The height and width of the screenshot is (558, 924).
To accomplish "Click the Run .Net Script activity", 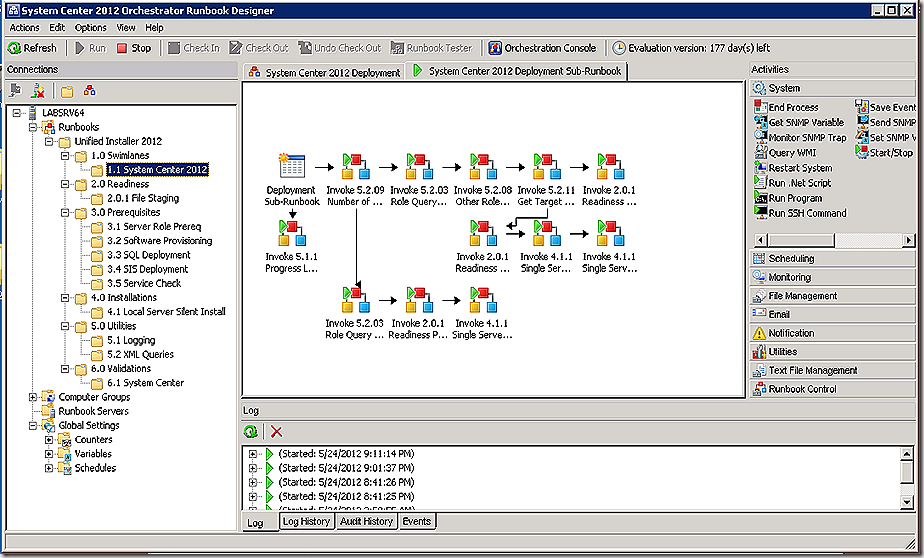I will click(x=793, y=183).
